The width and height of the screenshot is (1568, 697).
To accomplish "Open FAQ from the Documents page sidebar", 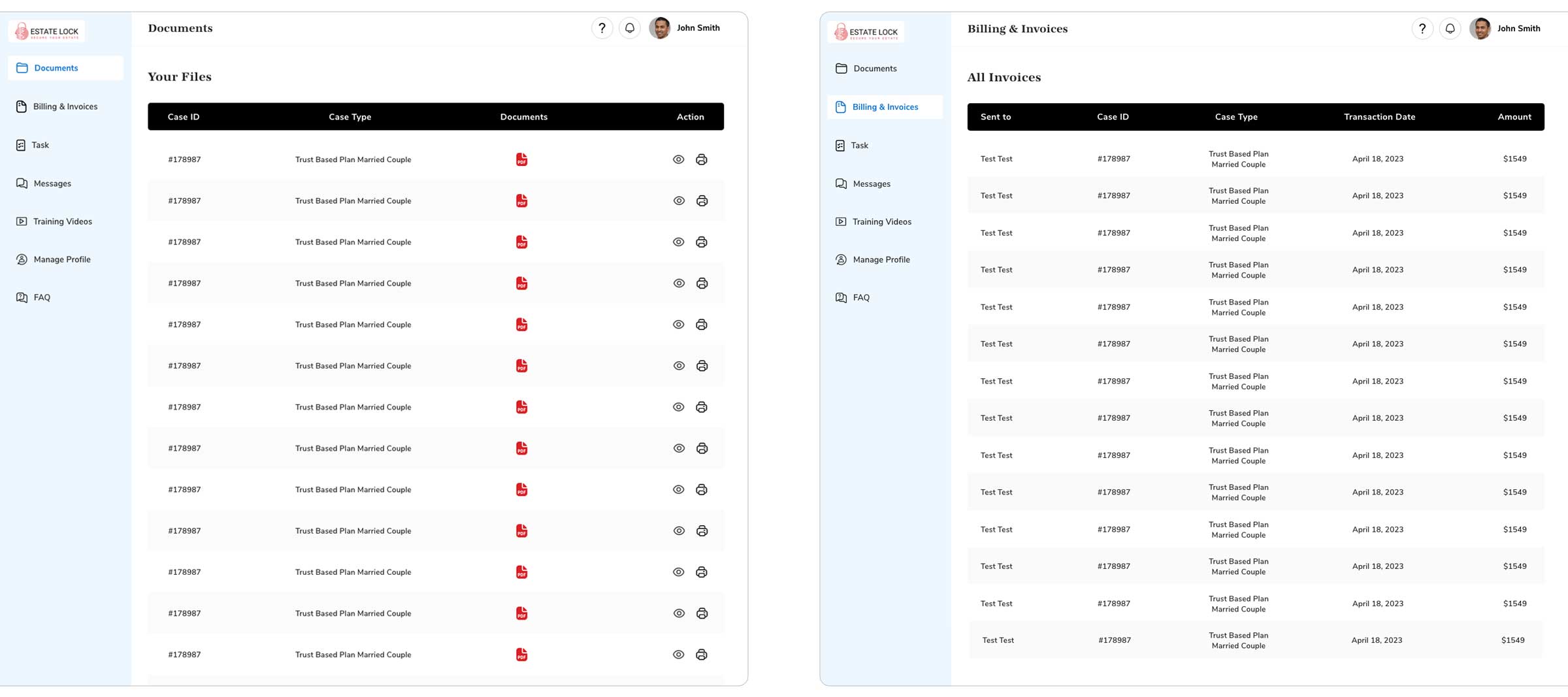I will point(42,297).
